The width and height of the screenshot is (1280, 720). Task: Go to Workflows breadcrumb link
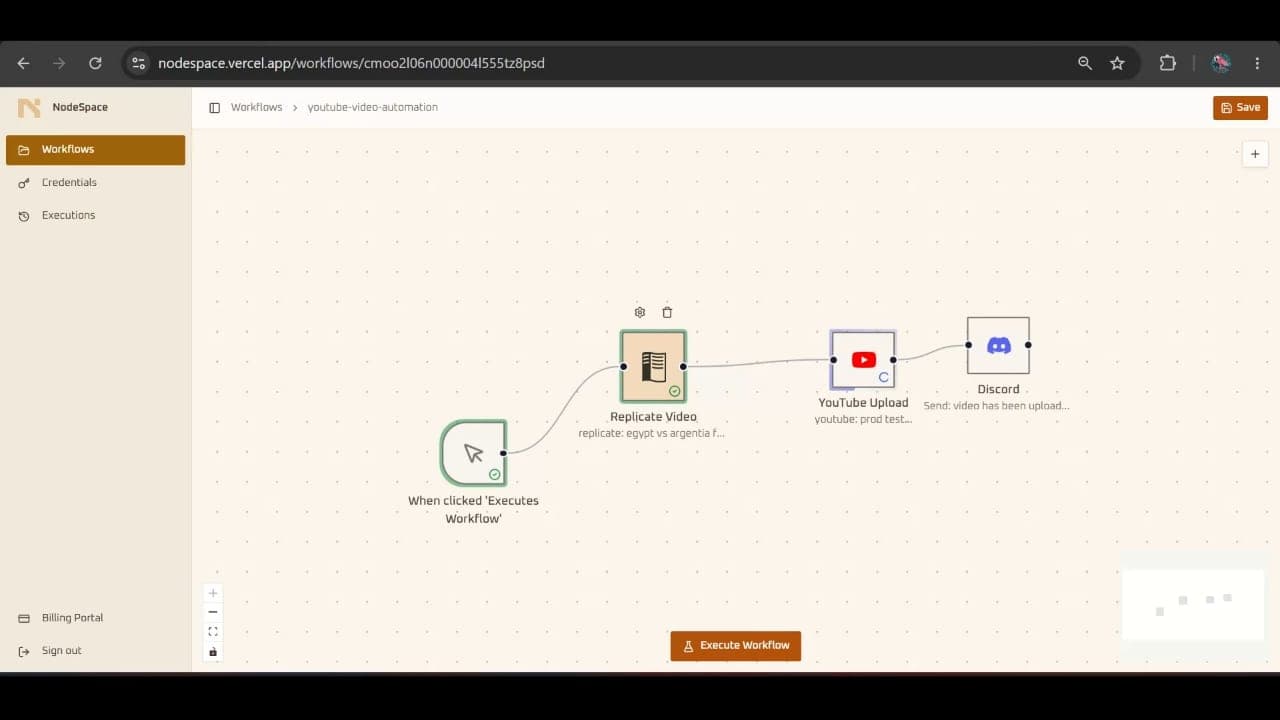[x=256, y=107]
